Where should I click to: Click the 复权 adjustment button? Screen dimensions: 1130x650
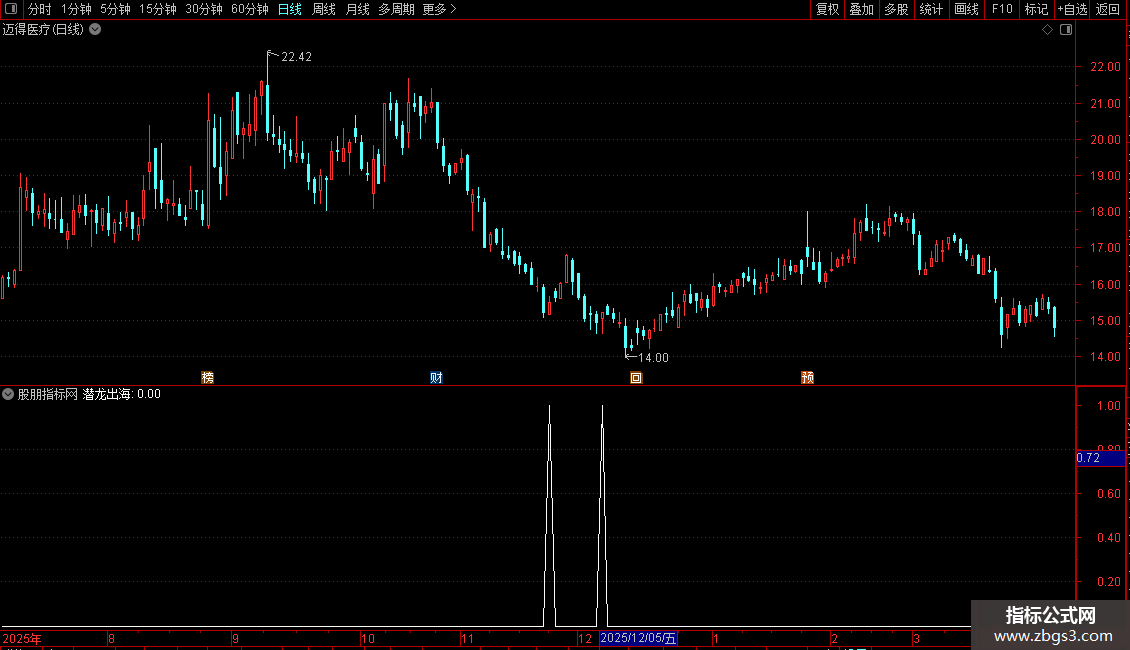[827, 9]
